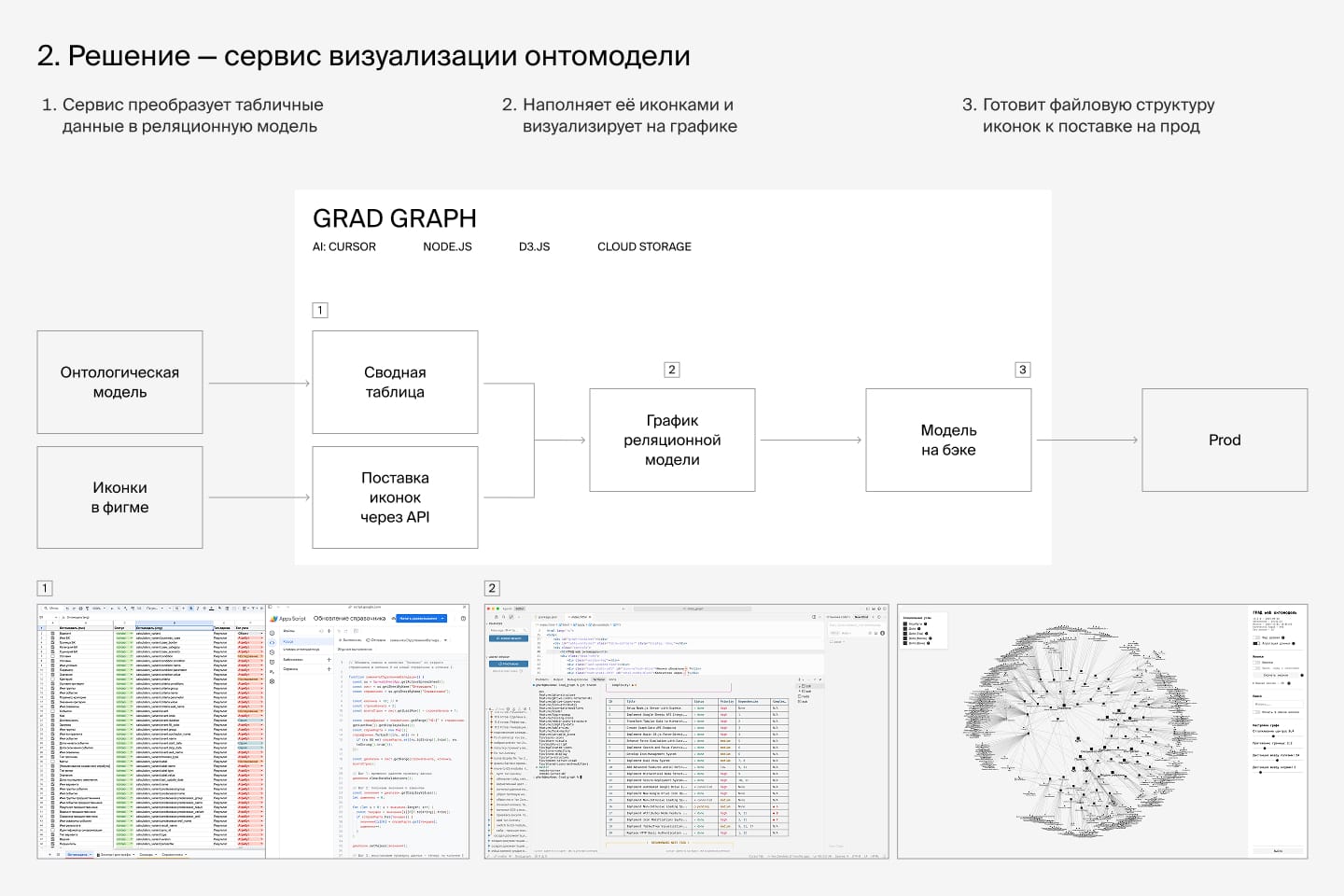Open the dropdown arrow beside the blue deploy button
1344x896 pixels.
click(442, 618)
